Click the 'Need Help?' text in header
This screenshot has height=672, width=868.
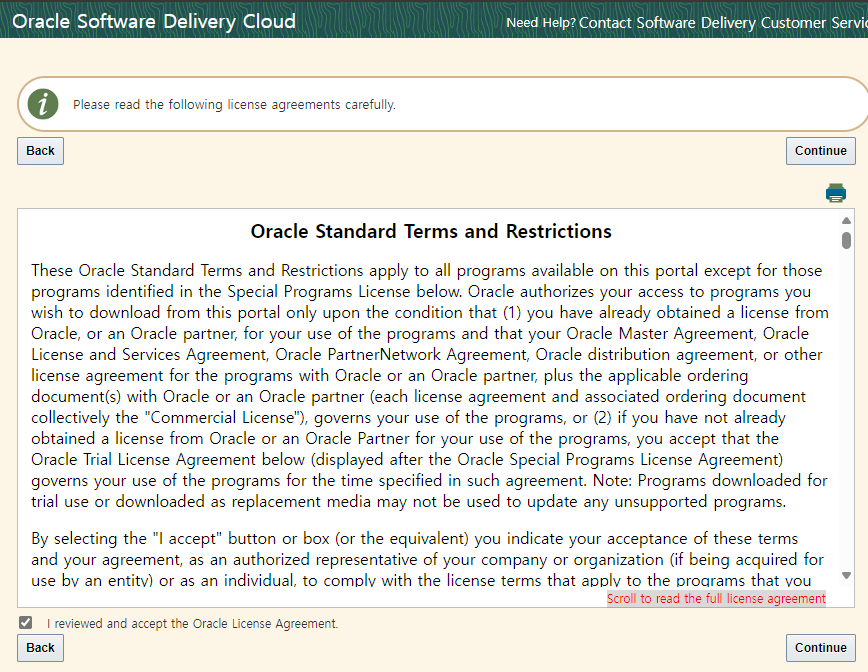[541, 23]
